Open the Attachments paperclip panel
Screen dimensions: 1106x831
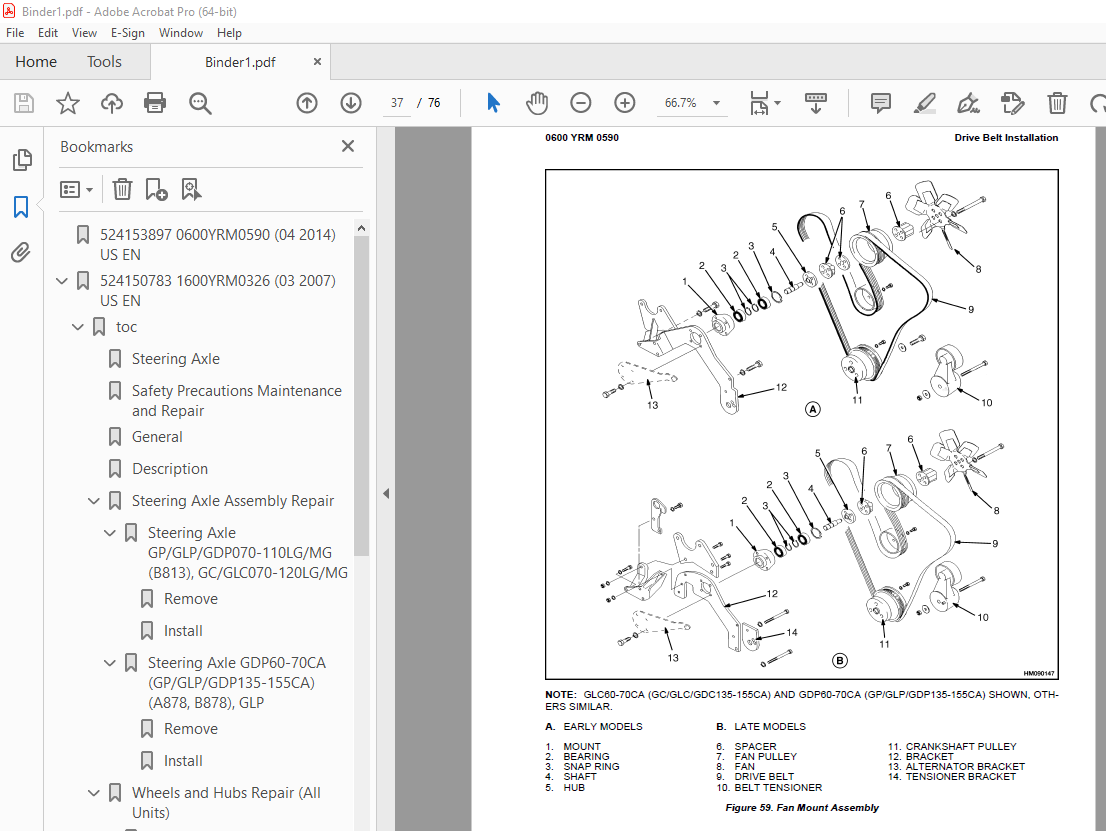coord(21,253)
